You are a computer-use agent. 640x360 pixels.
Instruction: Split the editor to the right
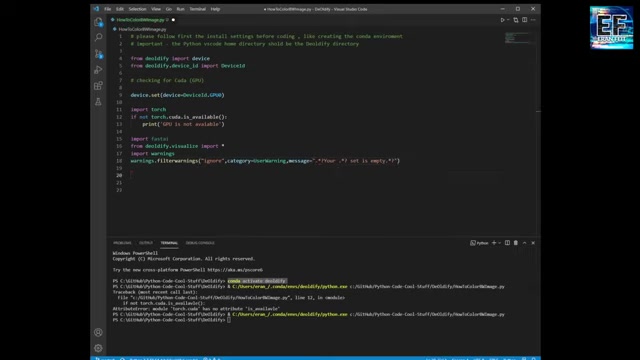(x=524, y=20)
